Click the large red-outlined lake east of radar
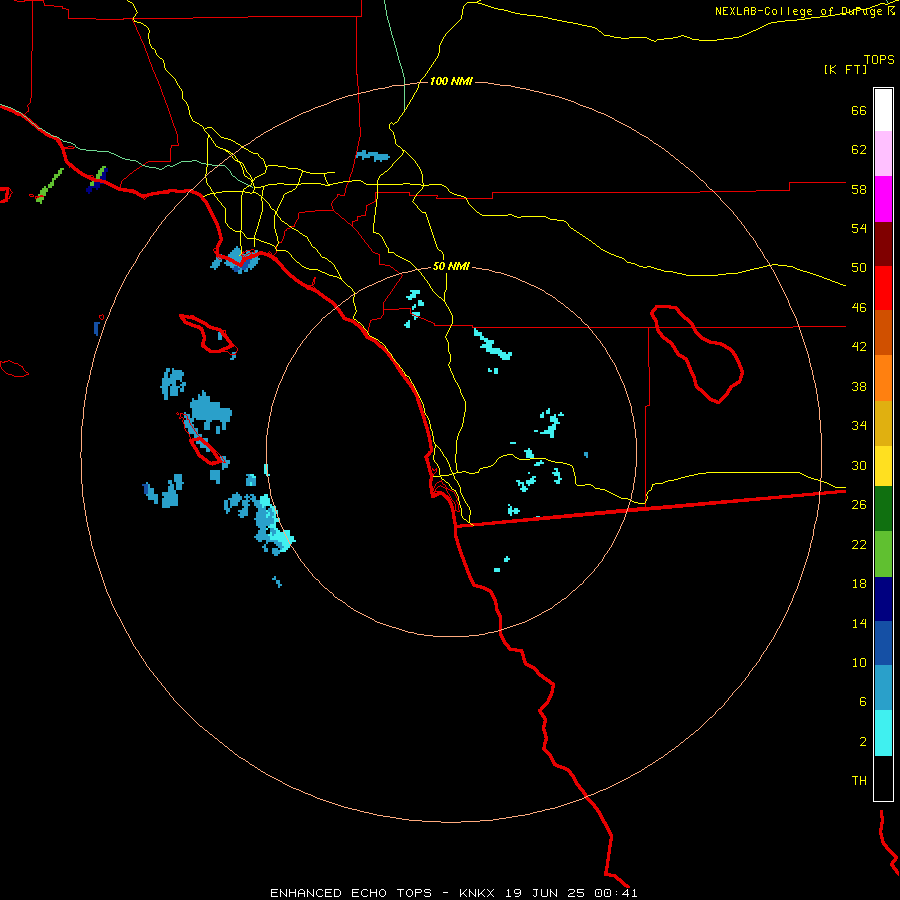 [x=697, y=354]
